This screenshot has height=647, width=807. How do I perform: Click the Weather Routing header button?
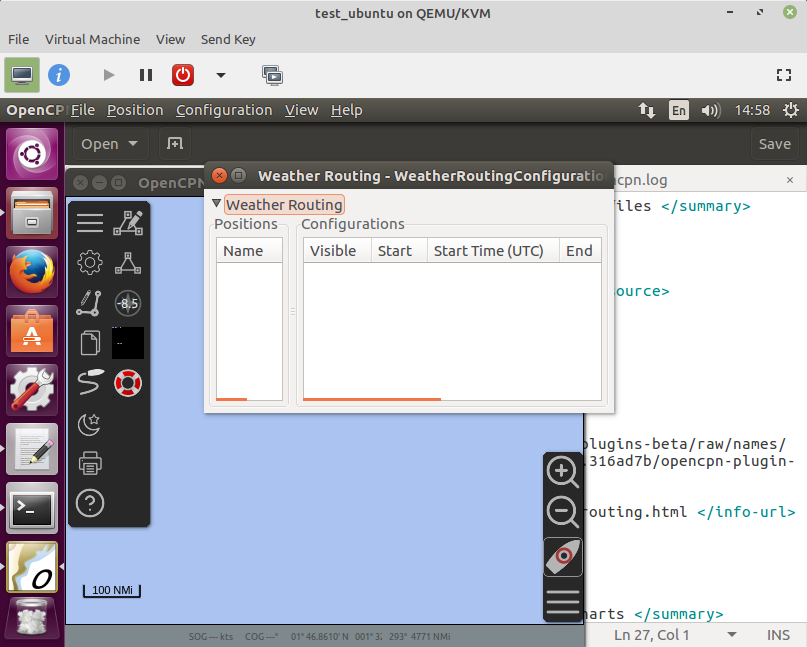pos(284,204)
